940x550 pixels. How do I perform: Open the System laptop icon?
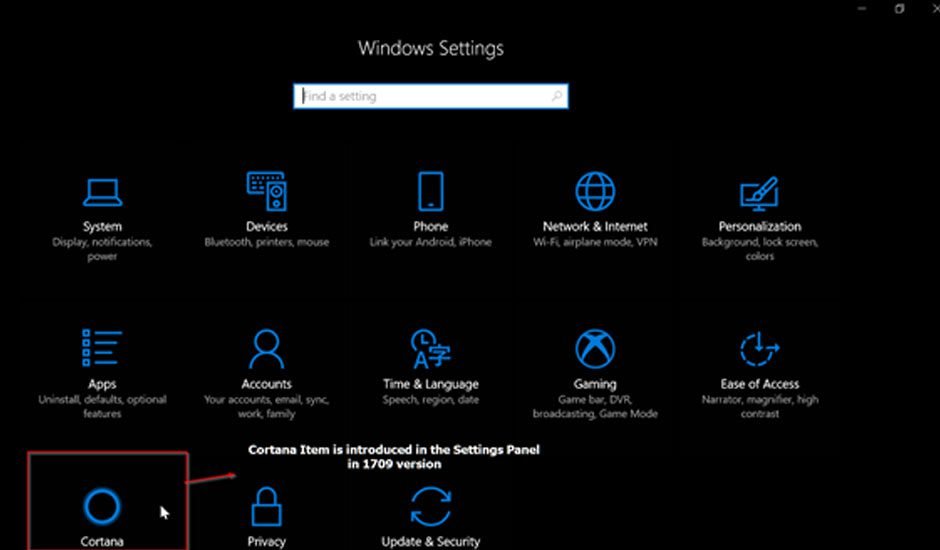(103, 193)
